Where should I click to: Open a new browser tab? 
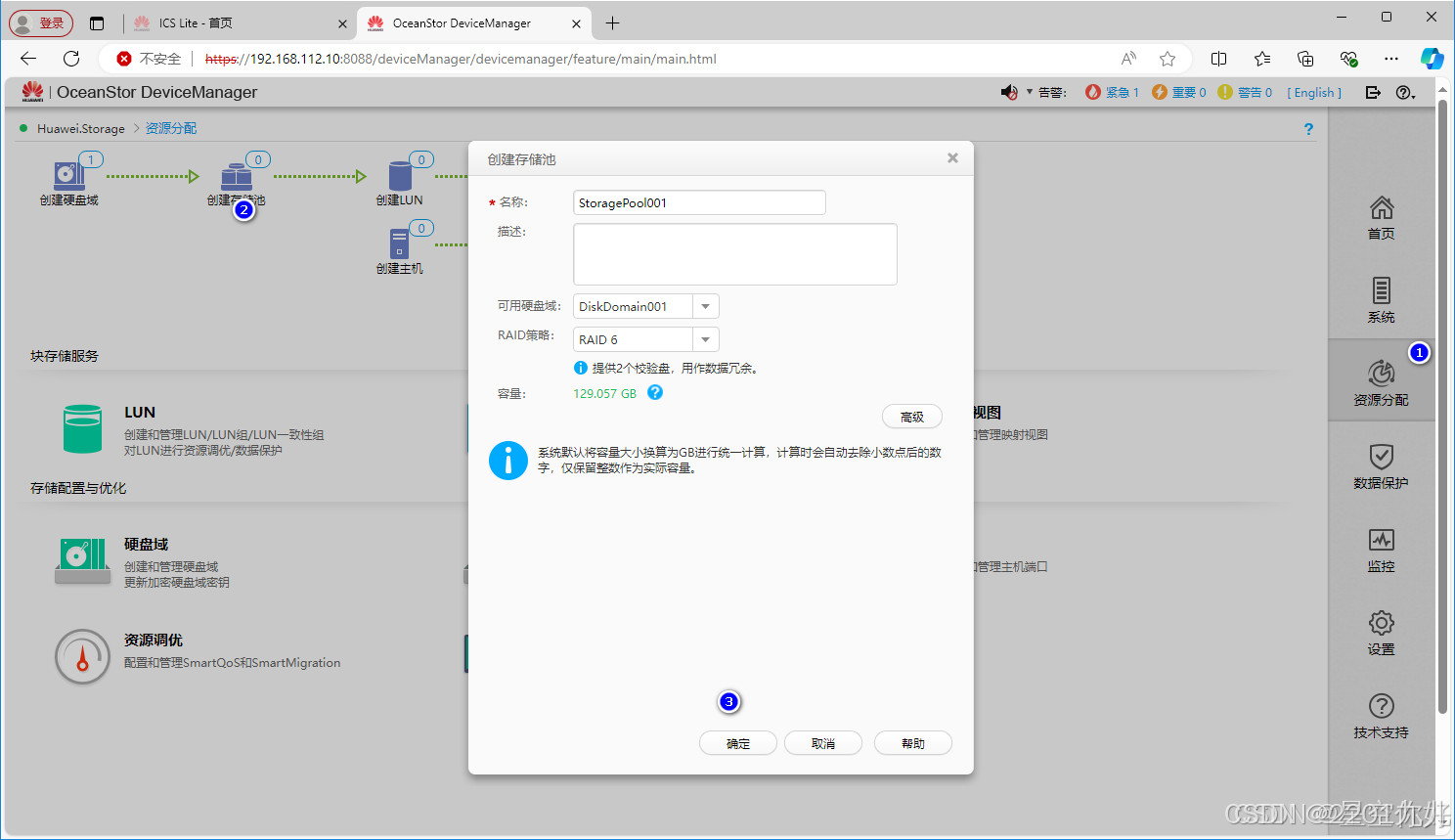click(x=613, y=22)
